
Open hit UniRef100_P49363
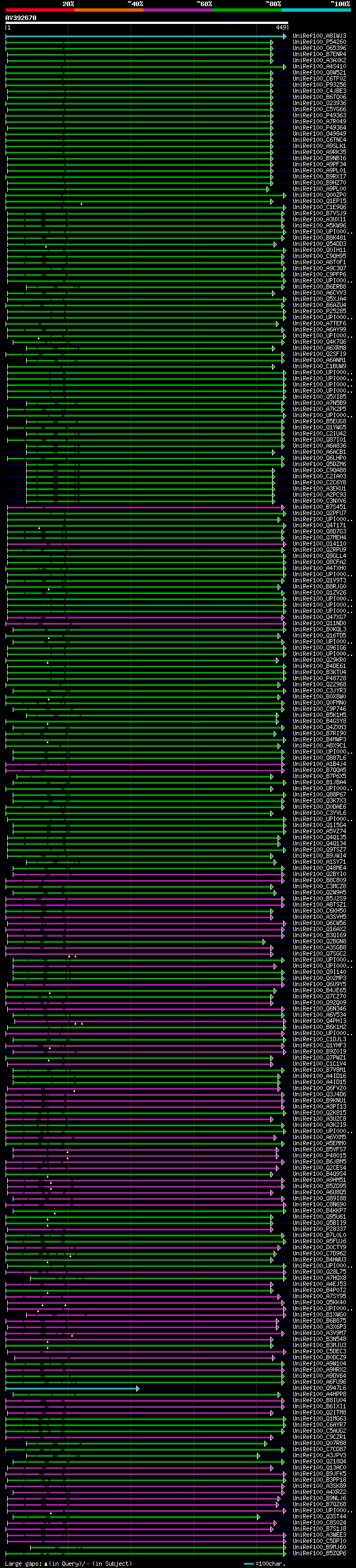(x=319, y=115)
